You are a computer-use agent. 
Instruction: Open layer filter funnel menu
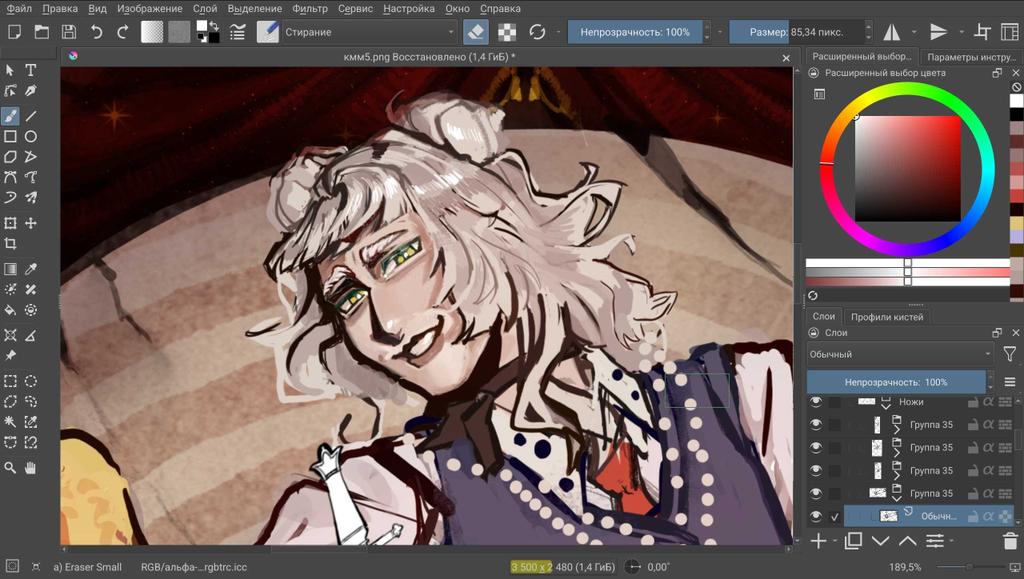[x=1010, y=354]
